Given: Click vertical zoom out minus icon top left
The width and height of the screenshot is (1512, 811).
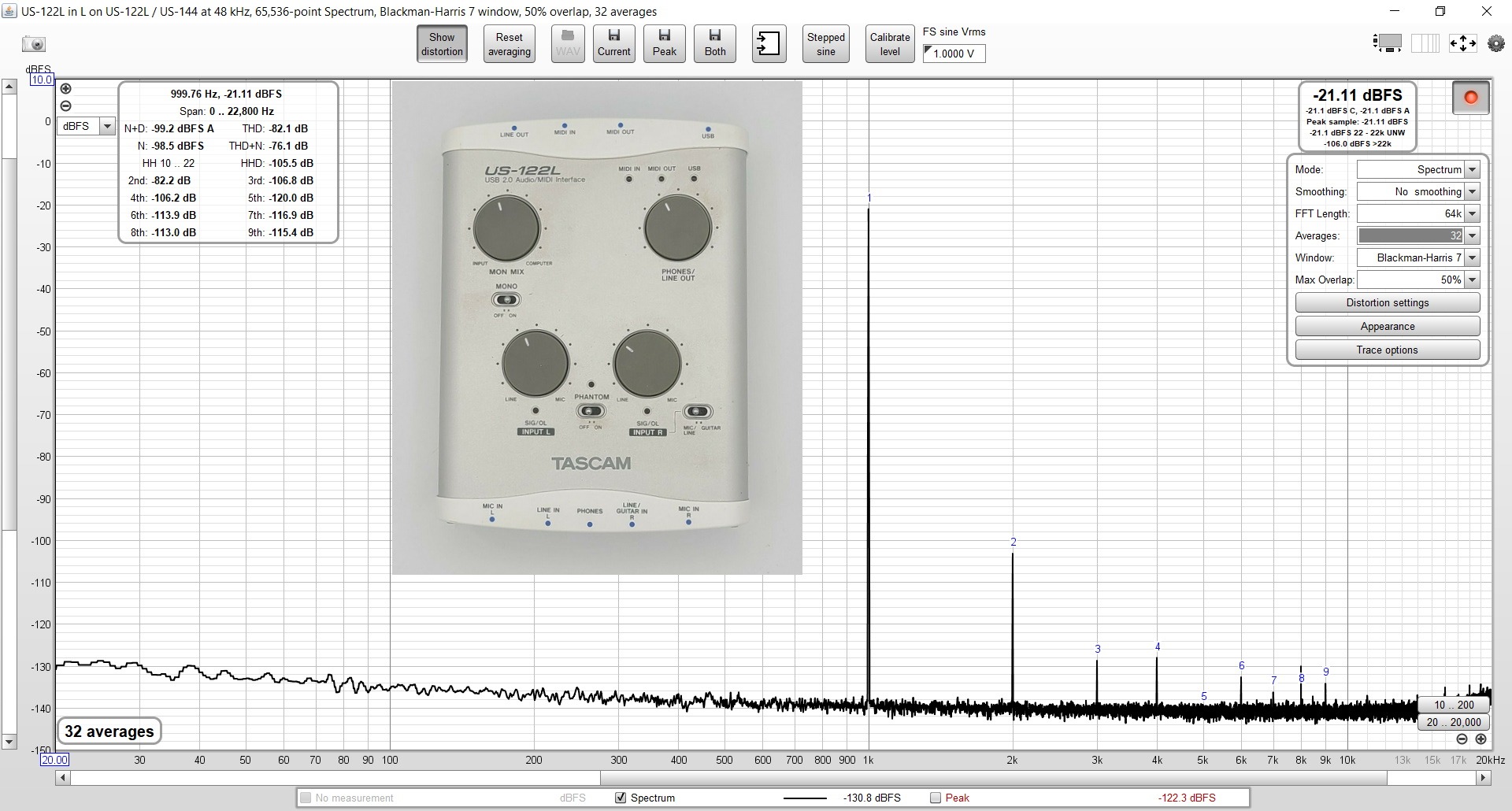Looking at the screenshot, I should 66,106.
